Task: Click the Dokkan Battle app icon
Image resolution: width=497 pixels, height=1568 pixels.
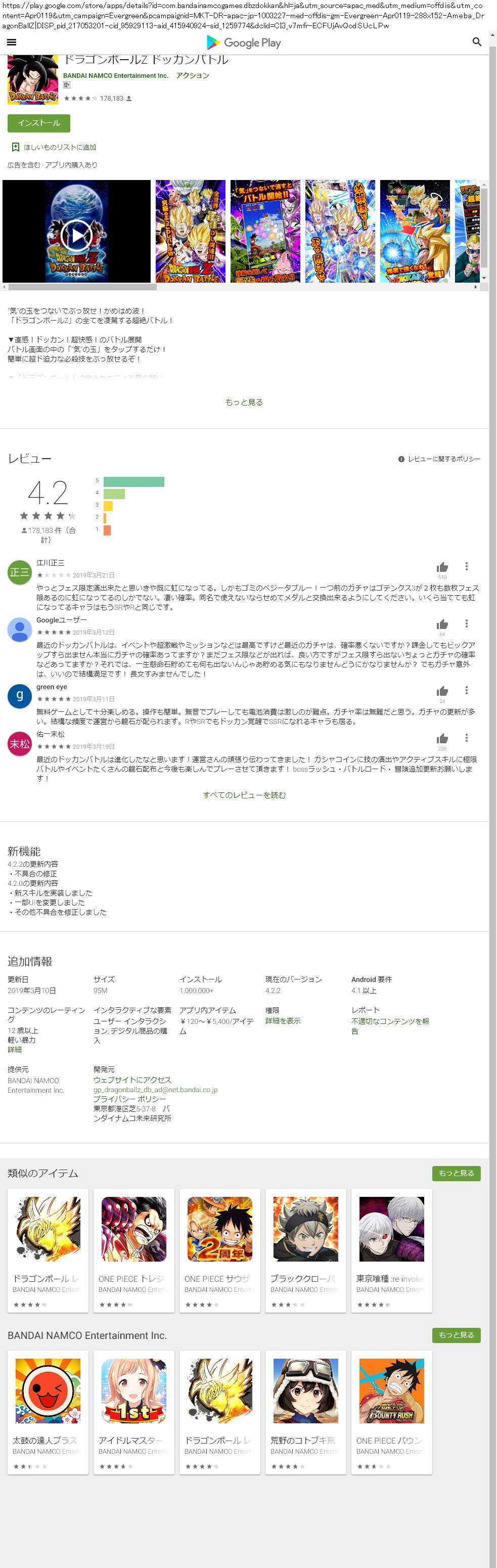Action: tap(32, 80)
